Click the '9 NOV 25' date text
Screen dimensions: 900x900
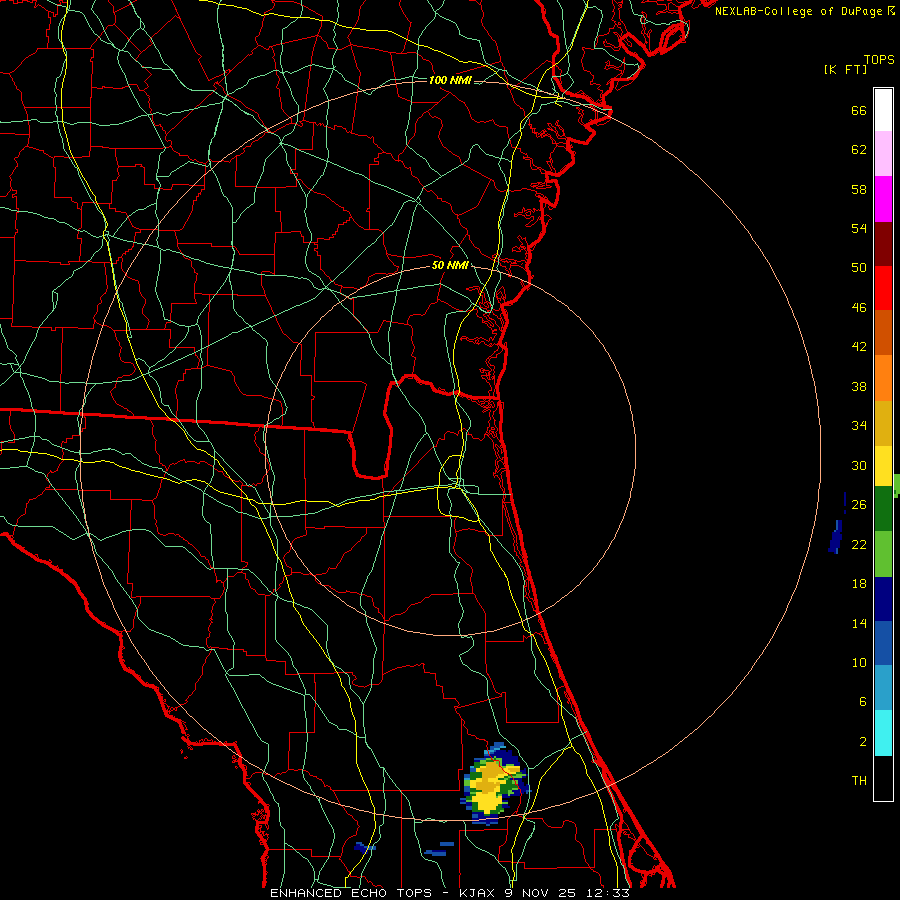[541, 893]
